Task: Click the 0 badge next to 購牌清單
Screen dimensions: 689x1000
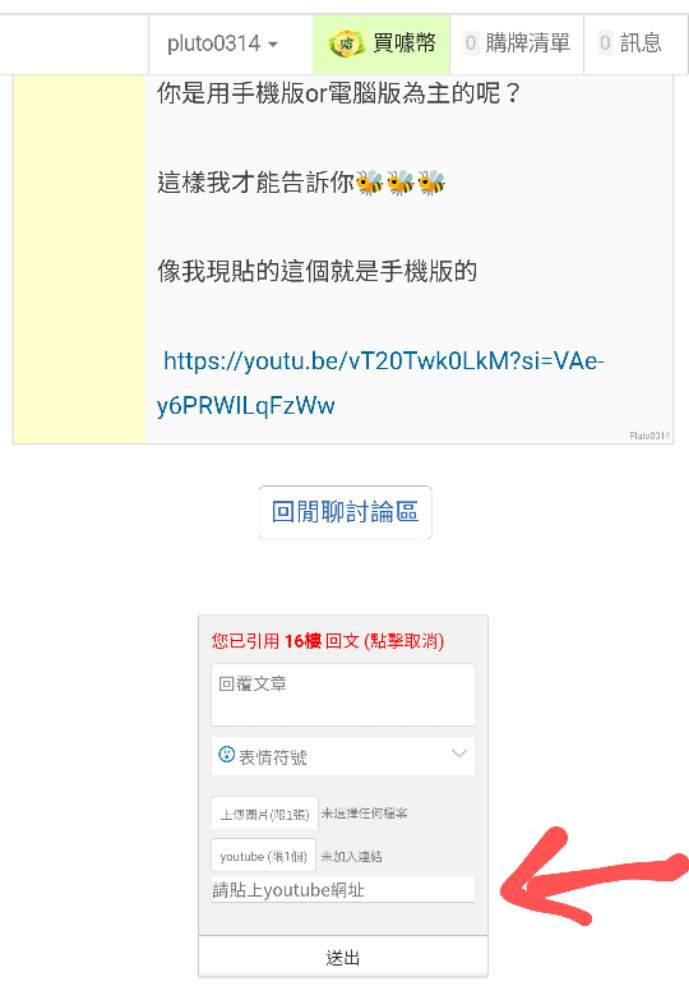Action: coord(471,43)
